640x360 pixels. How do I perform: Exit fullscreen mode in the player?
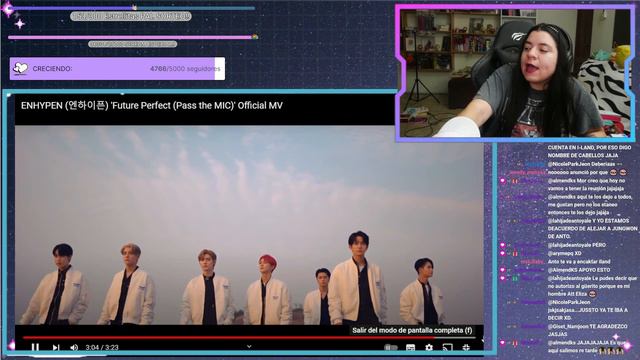click(466, 347)
